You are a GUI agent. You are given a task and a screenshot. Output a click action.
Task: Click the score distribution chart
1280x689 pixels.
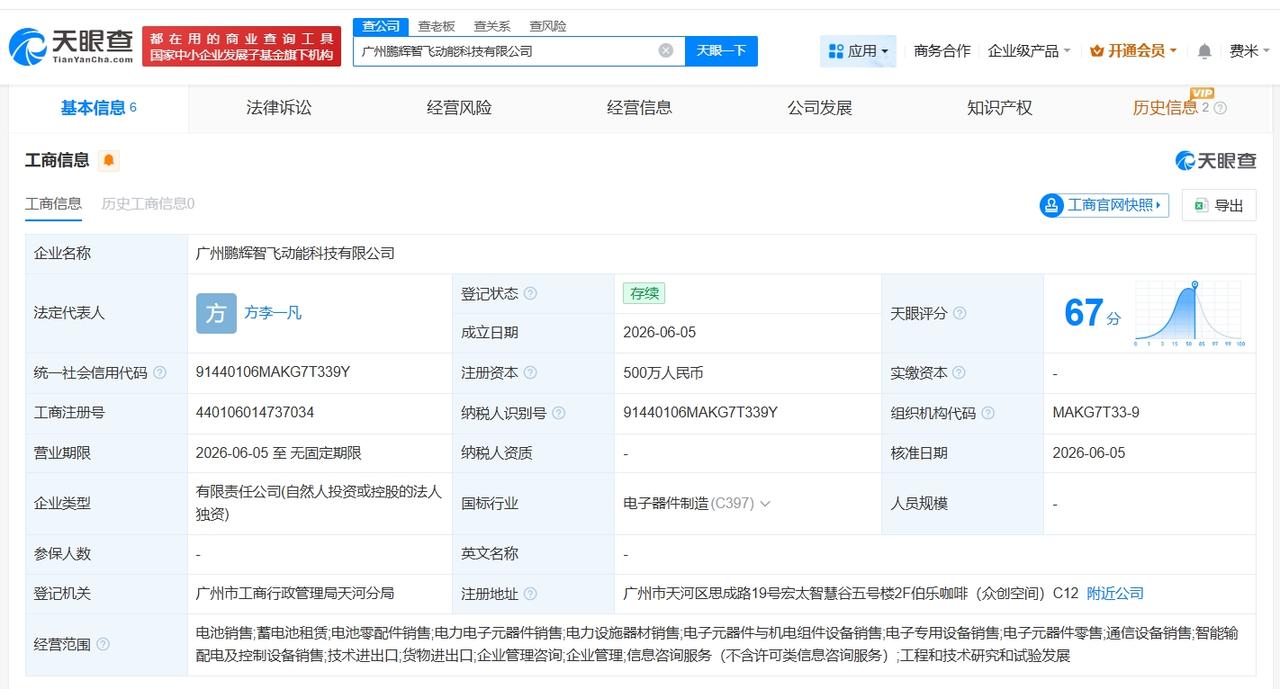[1189, 313]
